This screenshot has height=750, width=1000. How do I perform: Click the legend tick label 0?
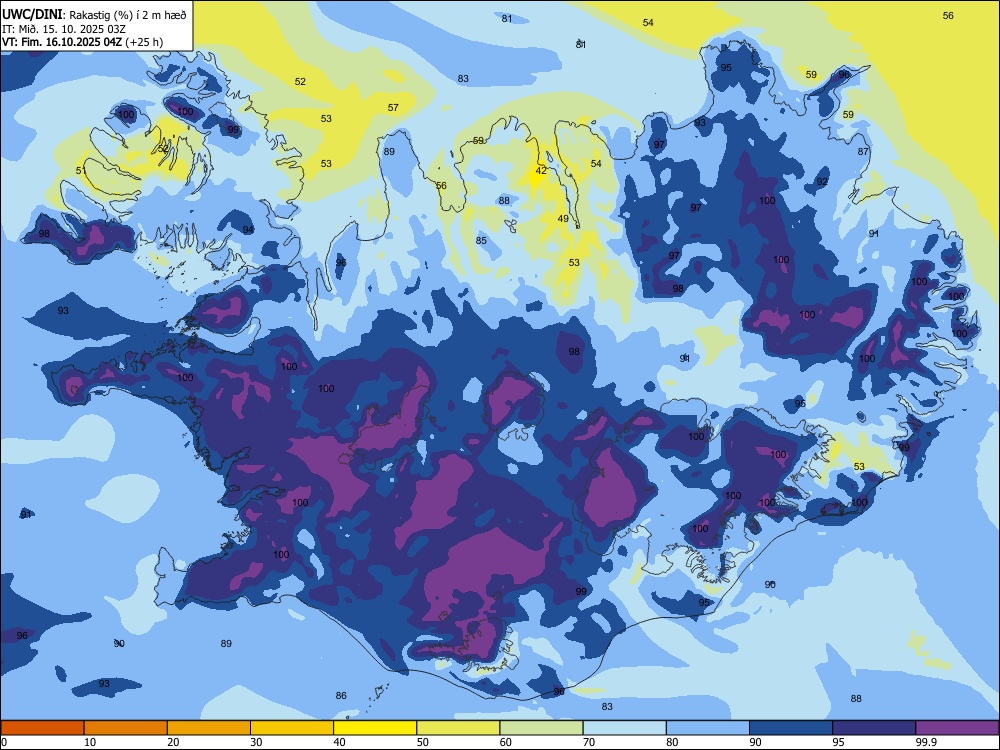point(4,742)
